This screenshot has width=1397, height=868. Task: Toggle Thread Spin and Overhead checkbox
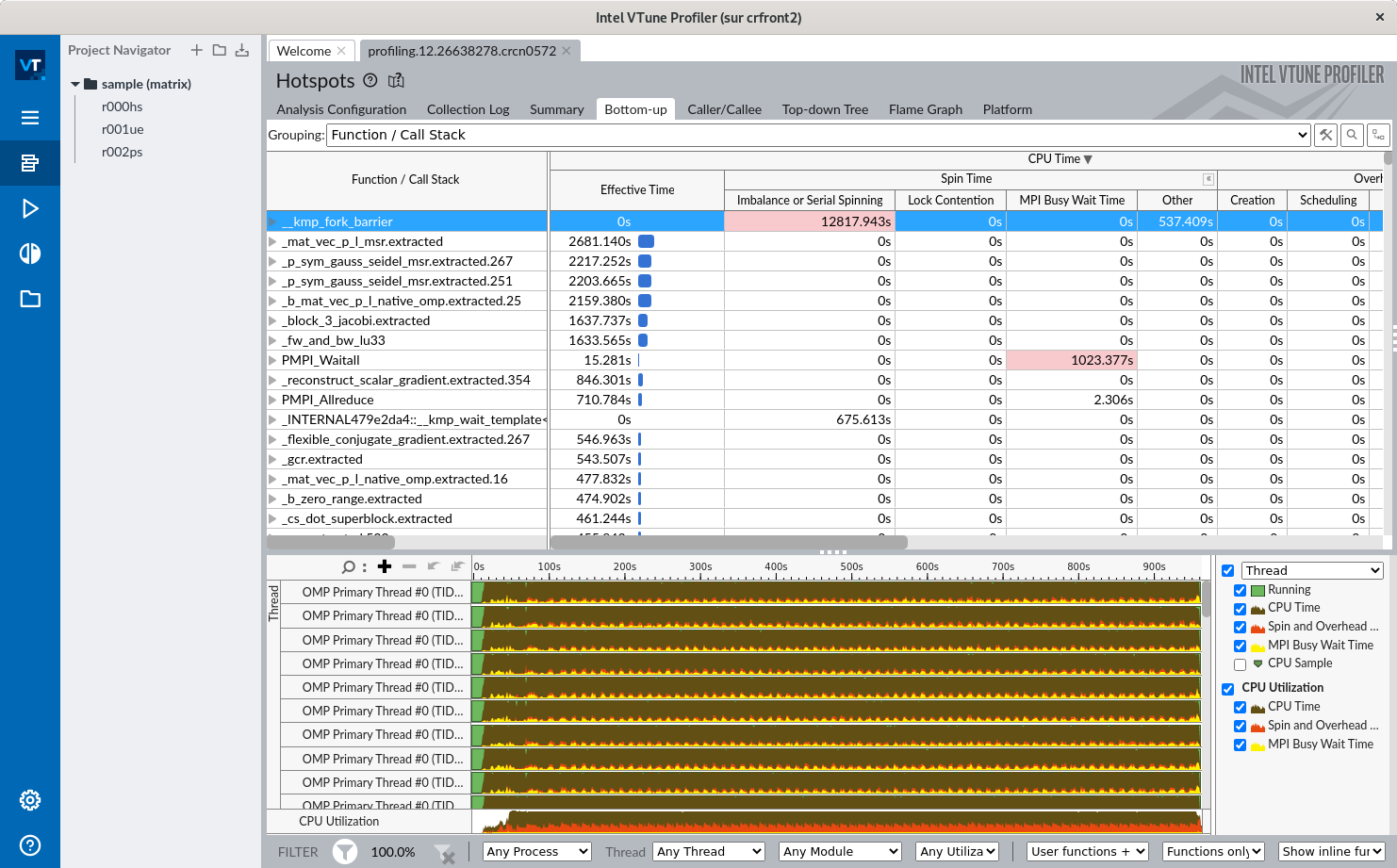(1241, 628)
